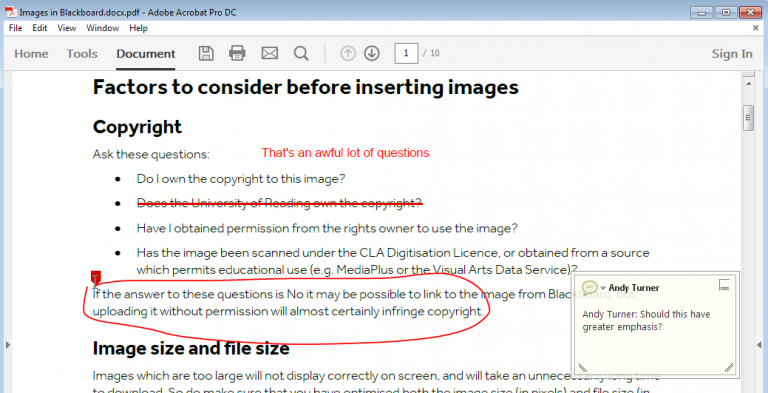Screen dimensions: 768x393
Task: Click the page number field showing 1
Action: [406, 53]
